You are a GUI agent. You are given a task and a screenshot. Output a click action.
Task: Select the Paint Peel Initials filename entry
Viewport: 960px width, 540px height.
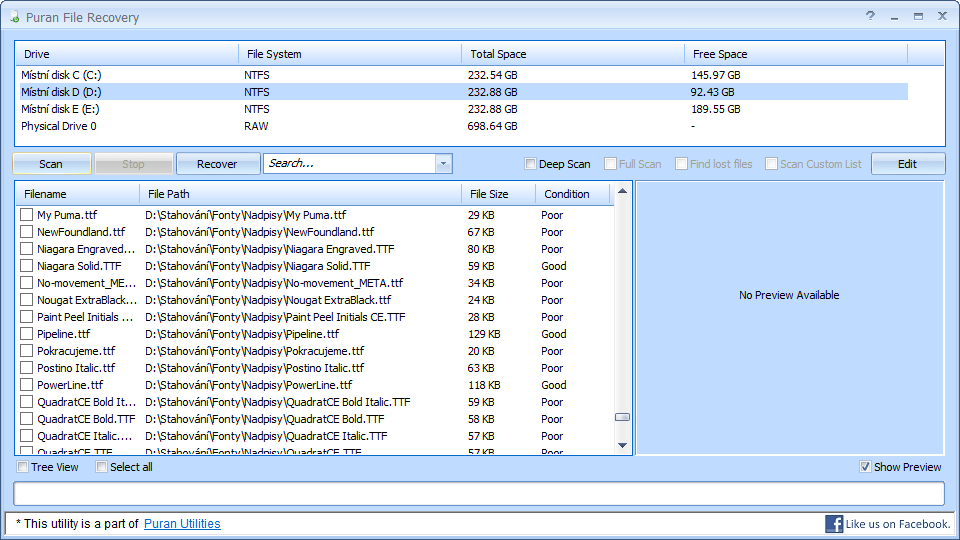(85, 317)
